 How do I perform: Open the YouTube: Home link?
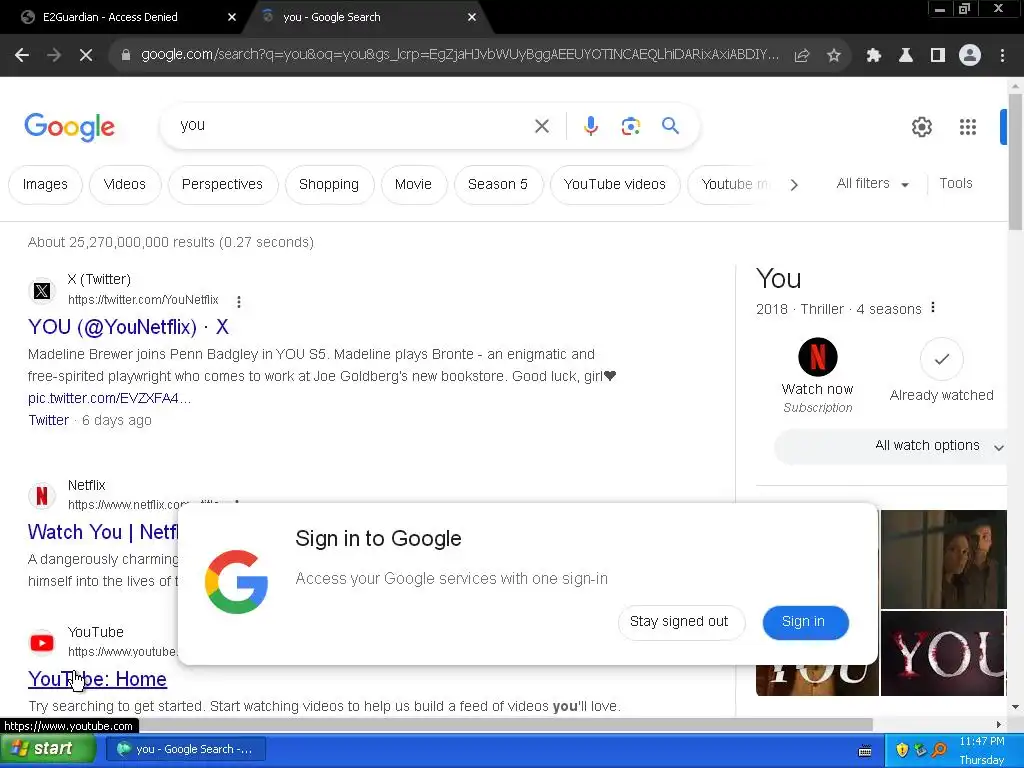pyautogui.click(x=97, y=679)
